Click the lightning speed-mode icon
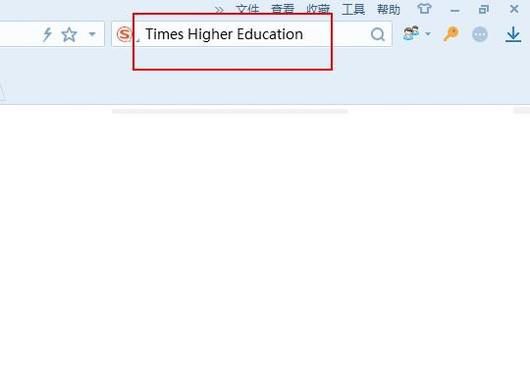This screenshot has height=373, width=530. coord(48,34)
